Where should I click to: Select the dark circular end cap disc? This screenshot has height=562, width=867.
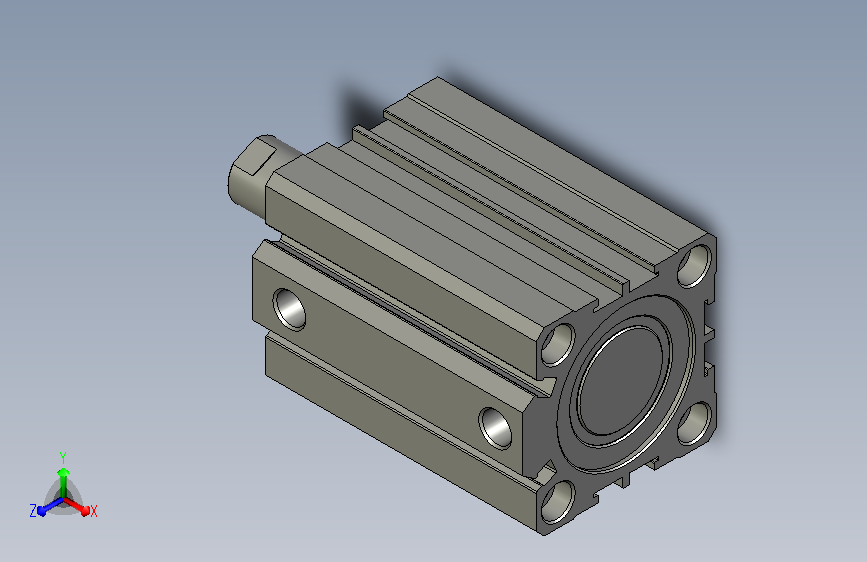point(620,381)
